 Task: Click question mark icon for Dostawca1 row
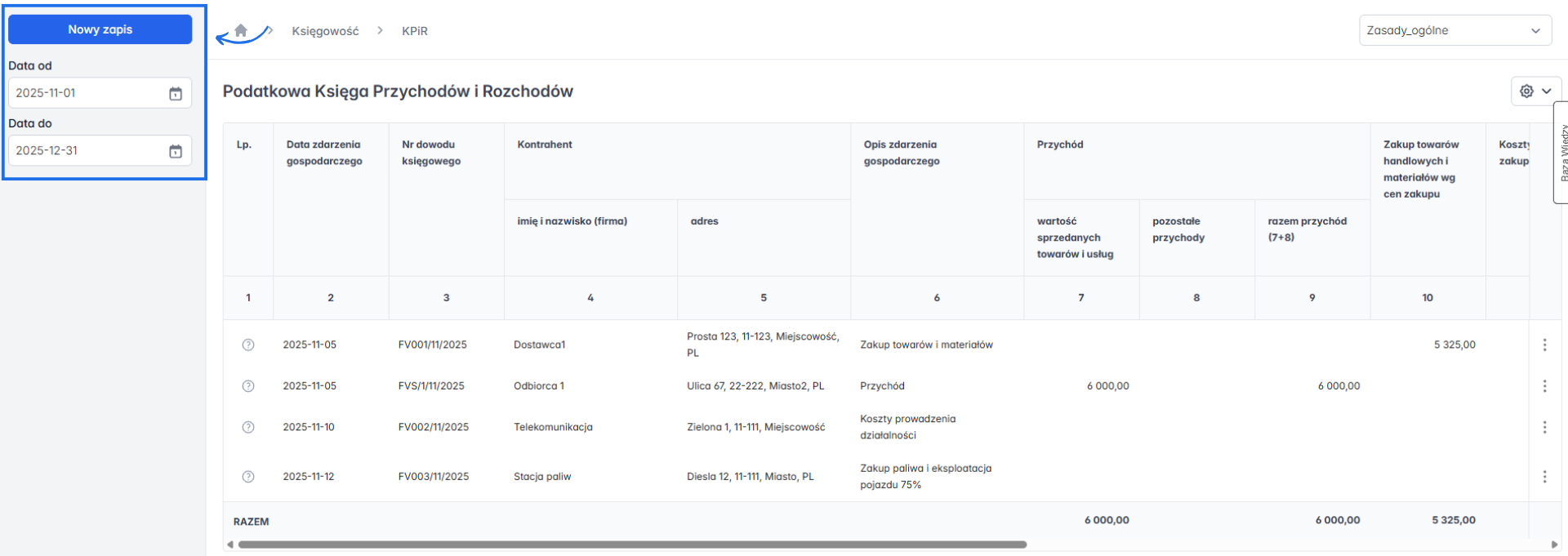[248, 345]
